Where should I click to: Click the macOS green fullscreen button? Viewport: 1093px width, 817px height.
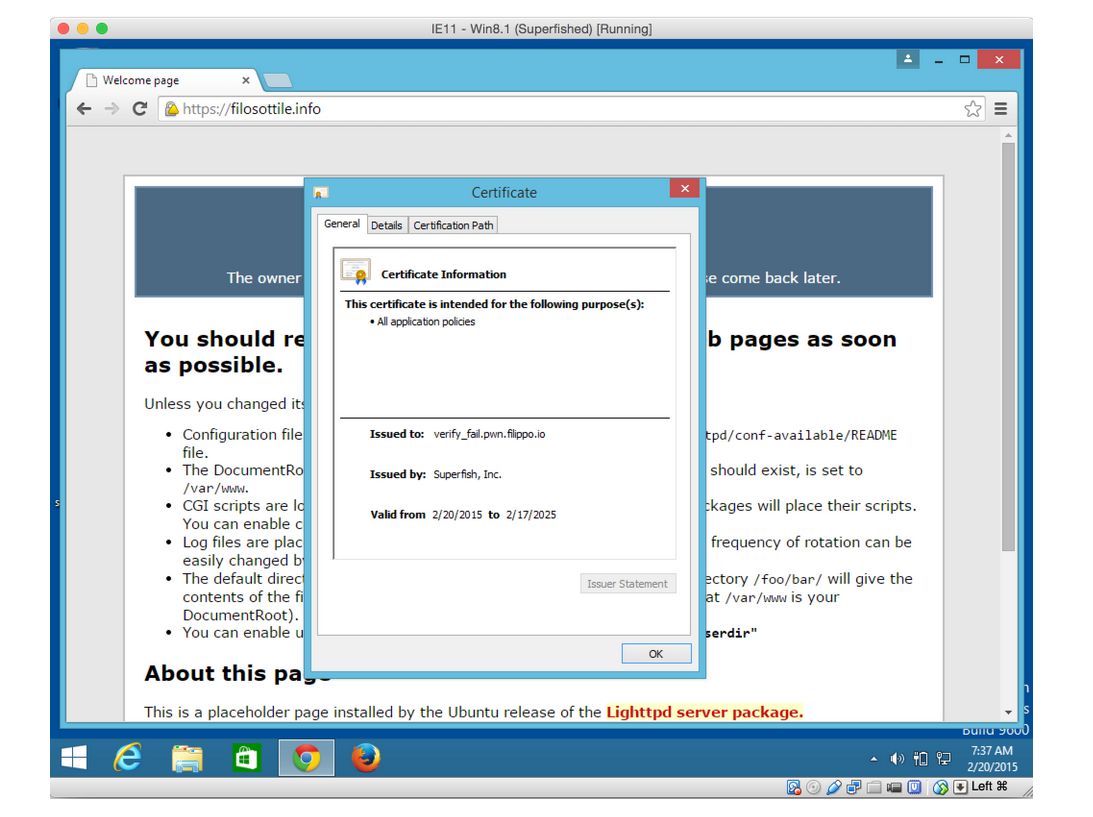(102, 29)
